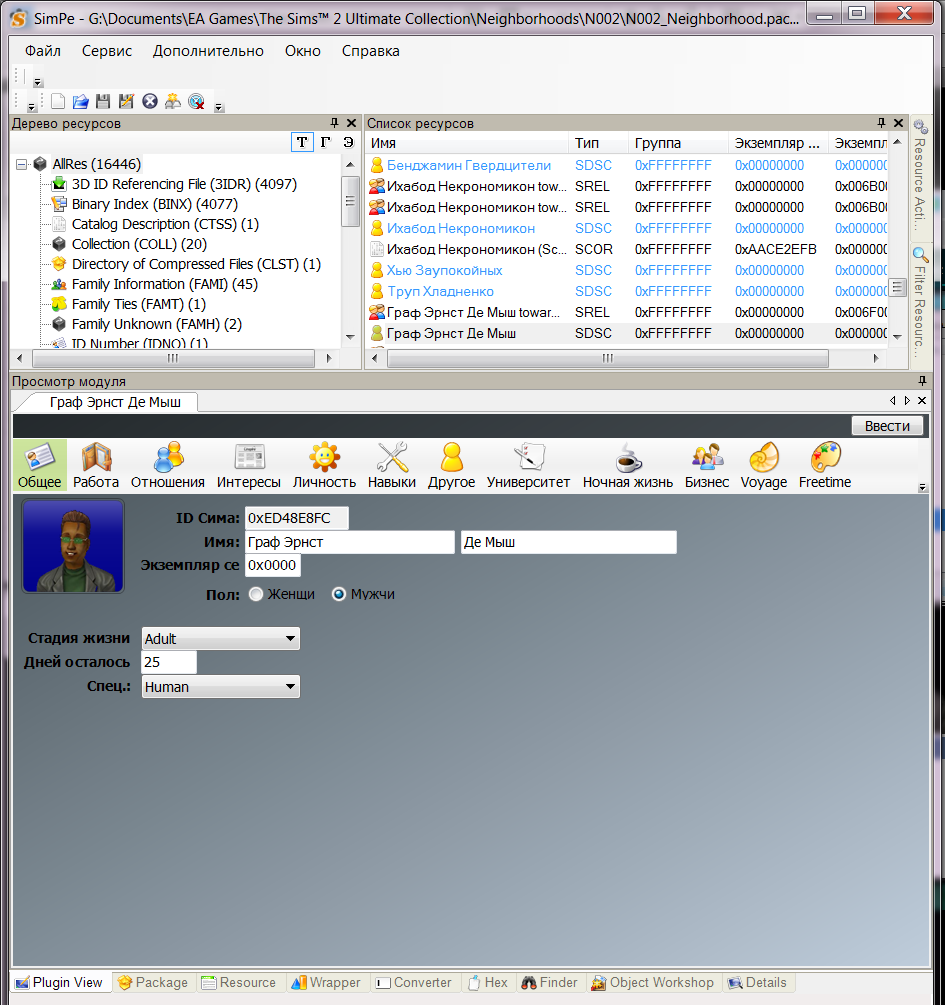
Task: Open the Личность personality section
Action: (324, 466)
